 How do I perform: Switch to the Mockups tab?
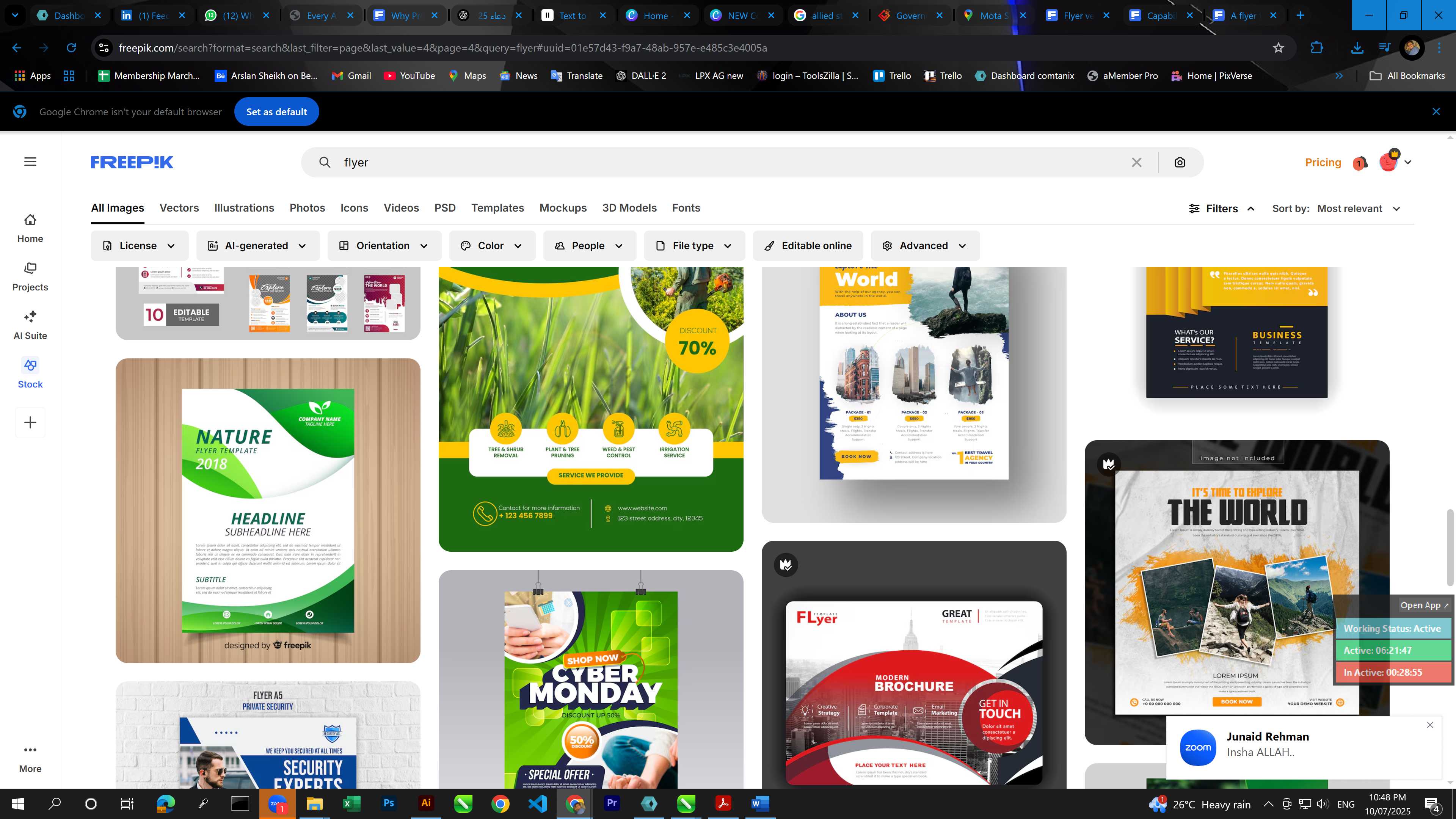click(563, 208)
